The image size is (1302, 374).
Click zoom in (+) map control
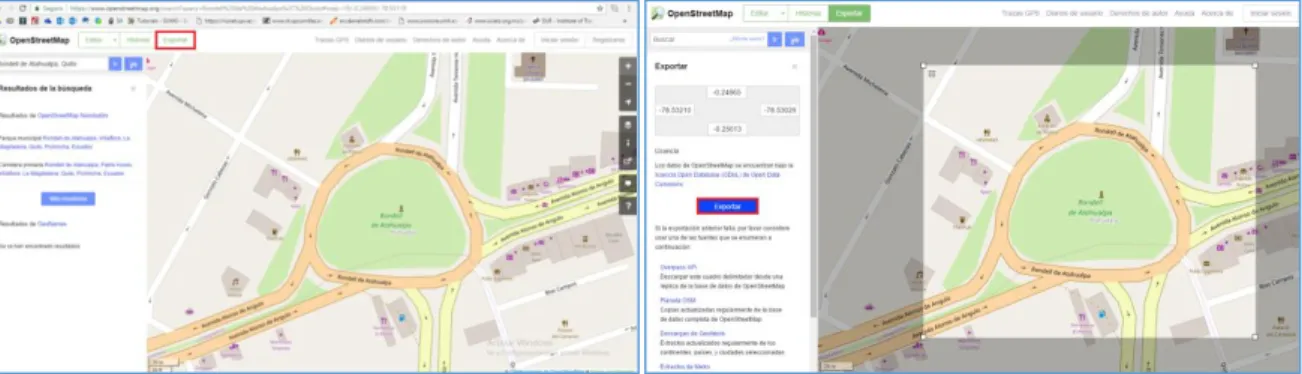point(628,66)
